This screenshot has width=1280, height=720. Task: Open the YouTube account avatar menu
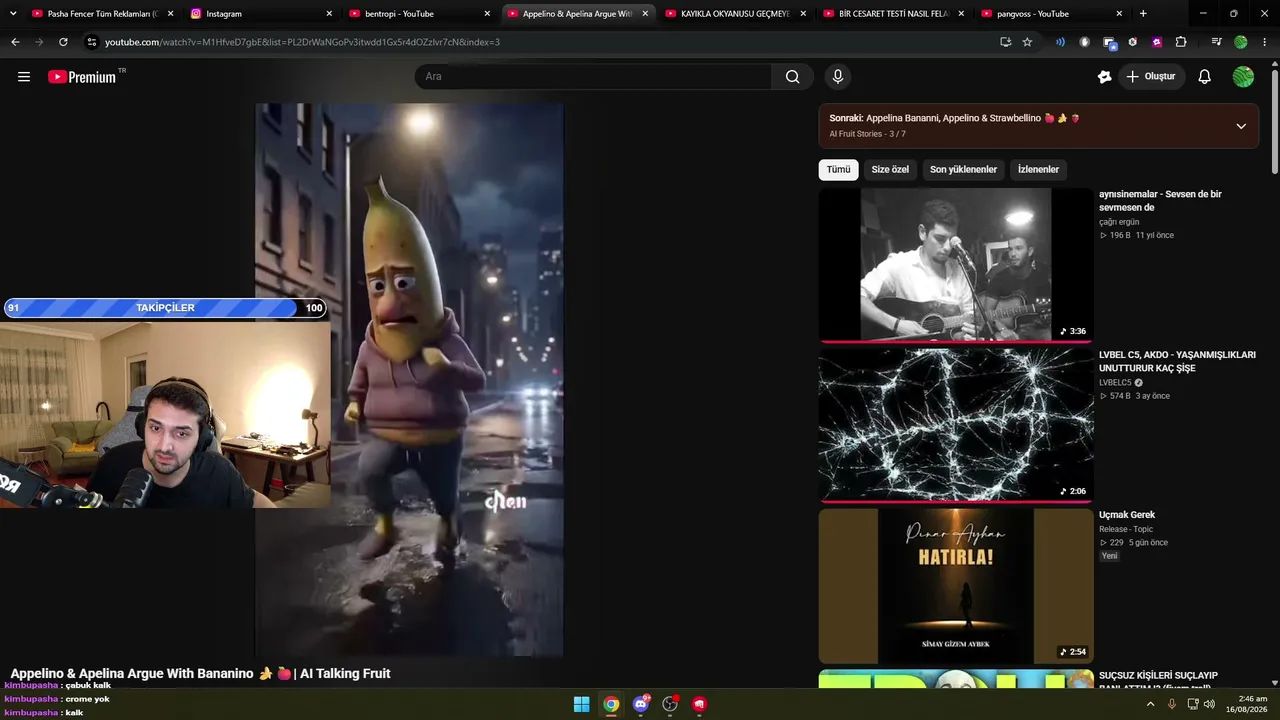tap(1243, 77)
